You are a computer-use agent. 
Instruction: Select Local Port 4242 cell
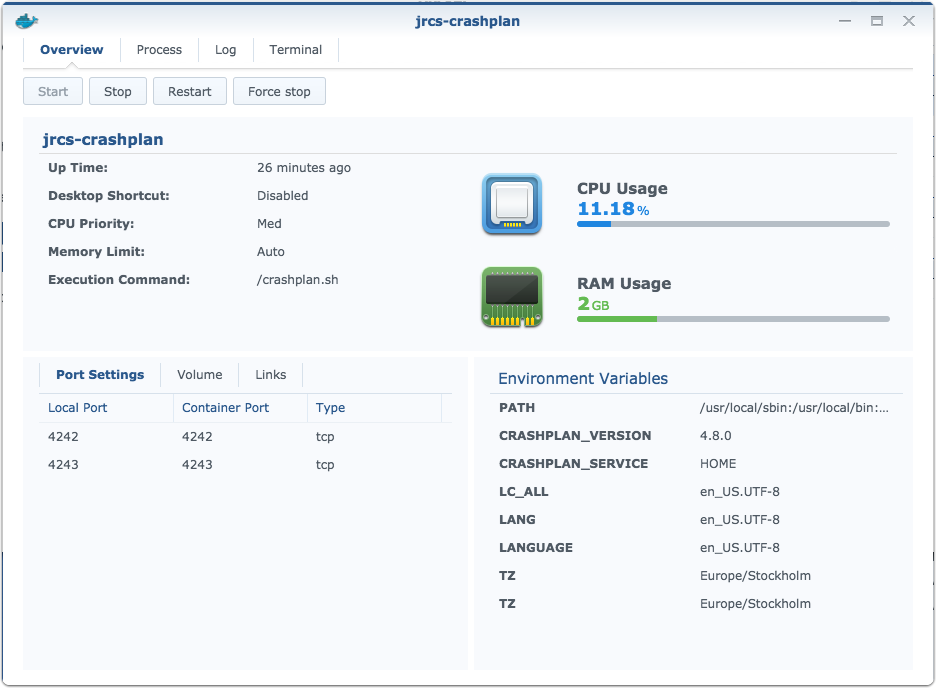click(63, 437)
